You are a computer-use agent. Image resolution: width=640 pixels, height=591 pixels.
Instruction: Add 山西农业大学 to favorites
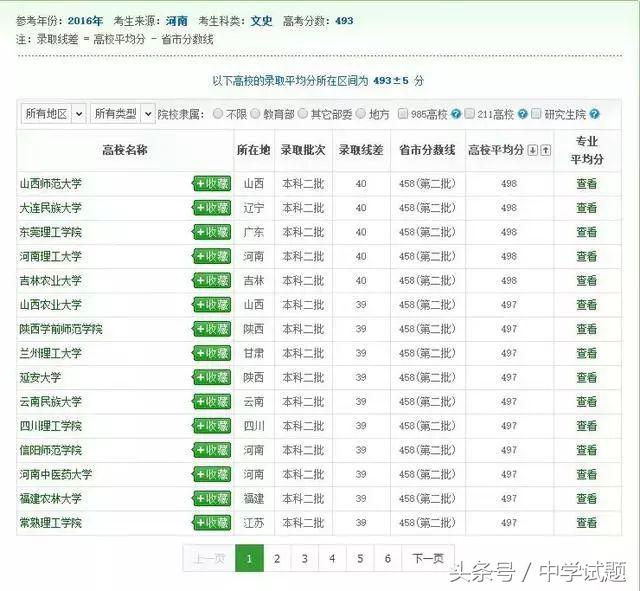pos(212,305)
